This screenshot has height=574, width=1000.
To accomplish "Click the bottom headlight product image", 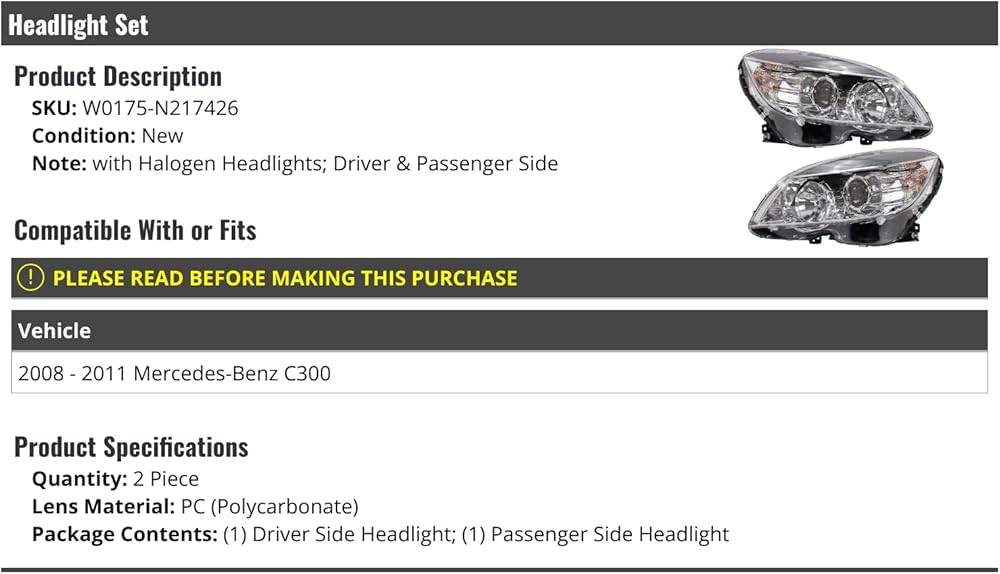I will [x=846, y=197].
